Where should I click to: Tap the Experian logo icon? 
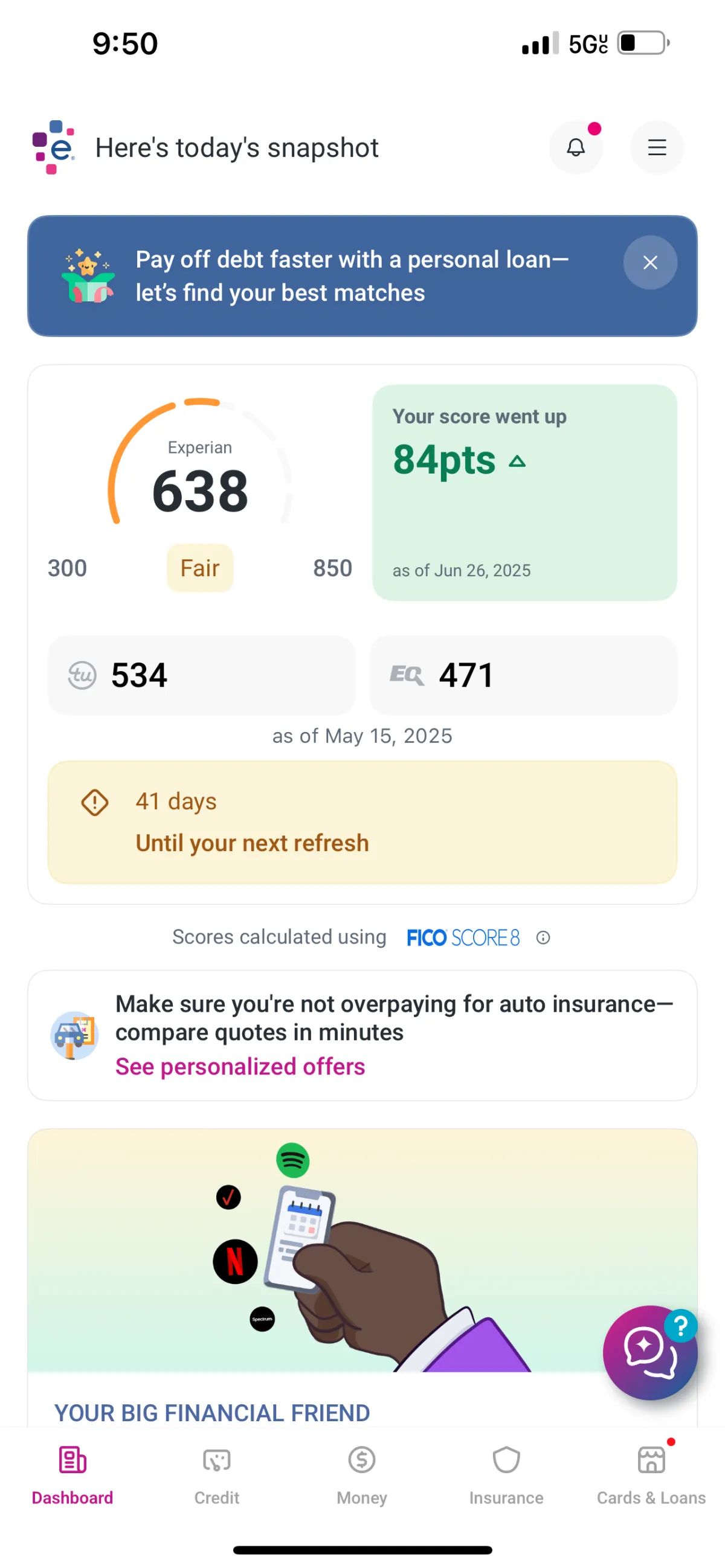pos(54,147)
